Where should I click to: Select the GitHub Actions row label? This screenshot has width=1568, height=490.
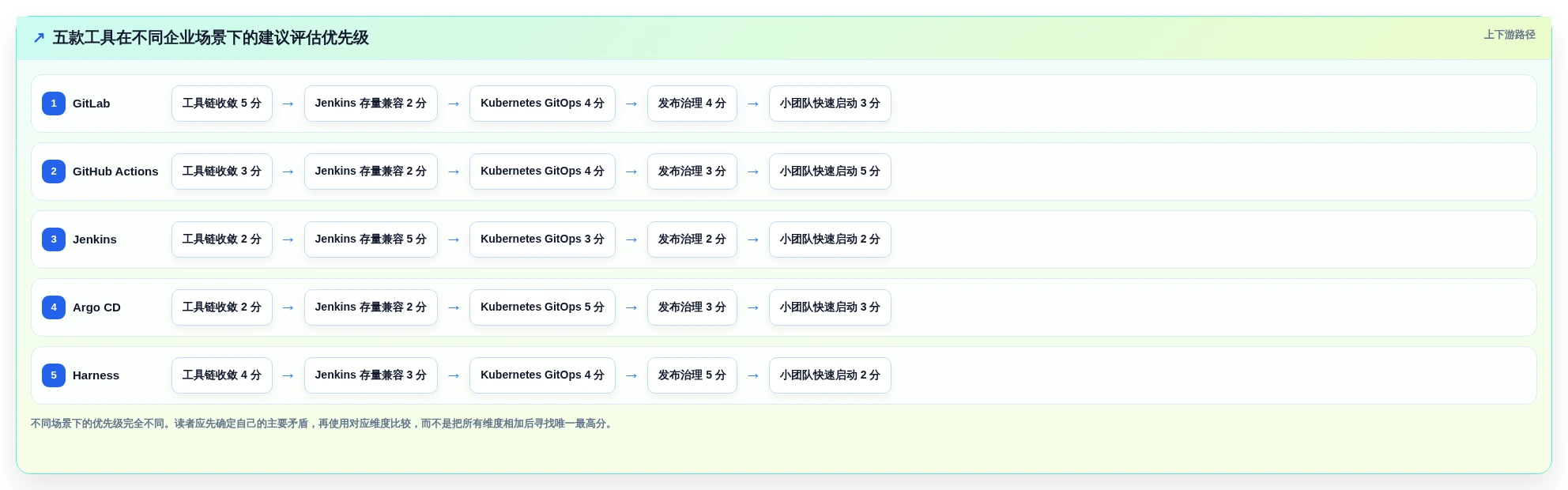(115, 171)
